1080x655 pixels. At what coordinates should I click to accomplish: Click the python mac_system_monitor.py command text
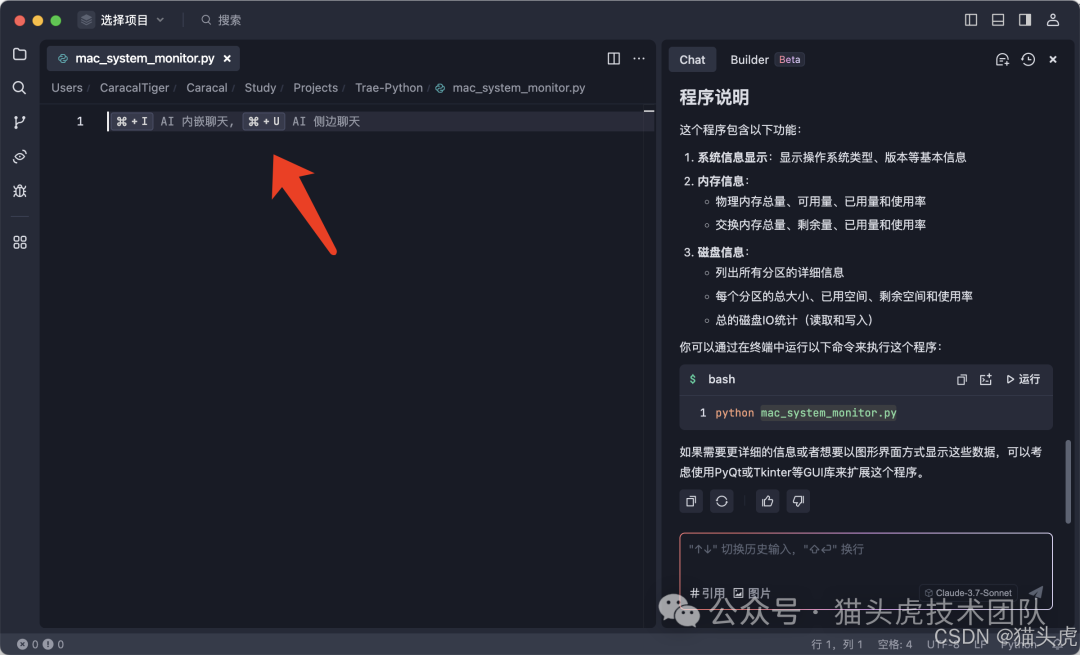(806, 413)
